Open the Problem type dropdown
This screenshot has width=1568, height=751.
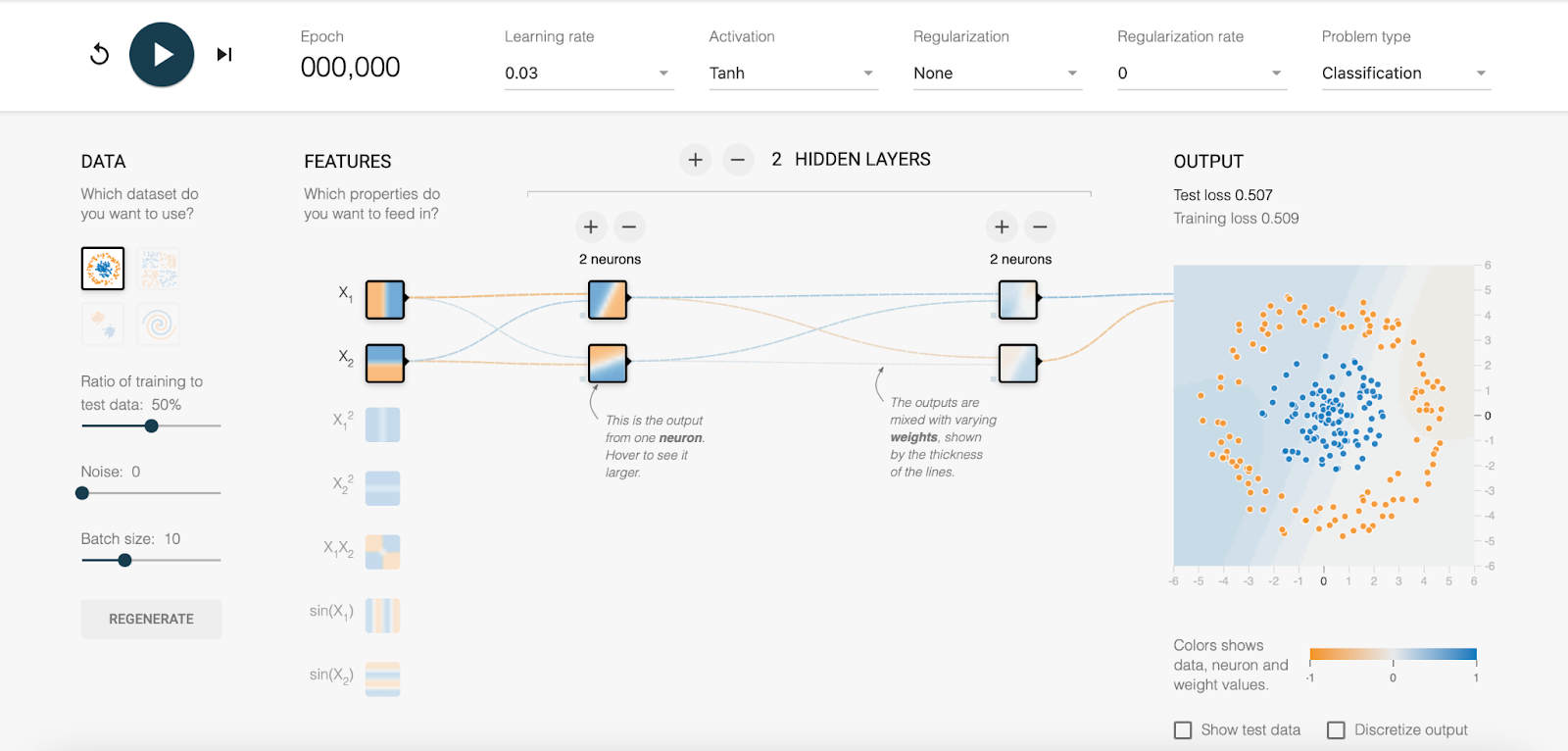coord(1406,74)
